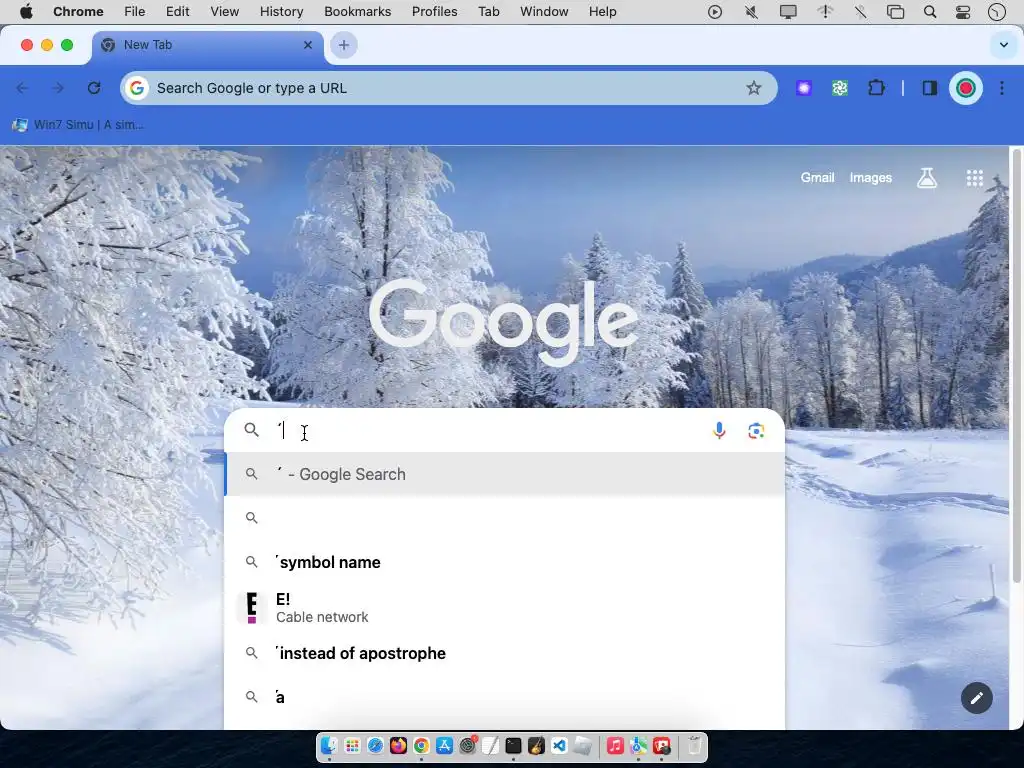The image size is (1024, 768).
Task: Open GarageBand from the Dock
Action: coord(536,746)
